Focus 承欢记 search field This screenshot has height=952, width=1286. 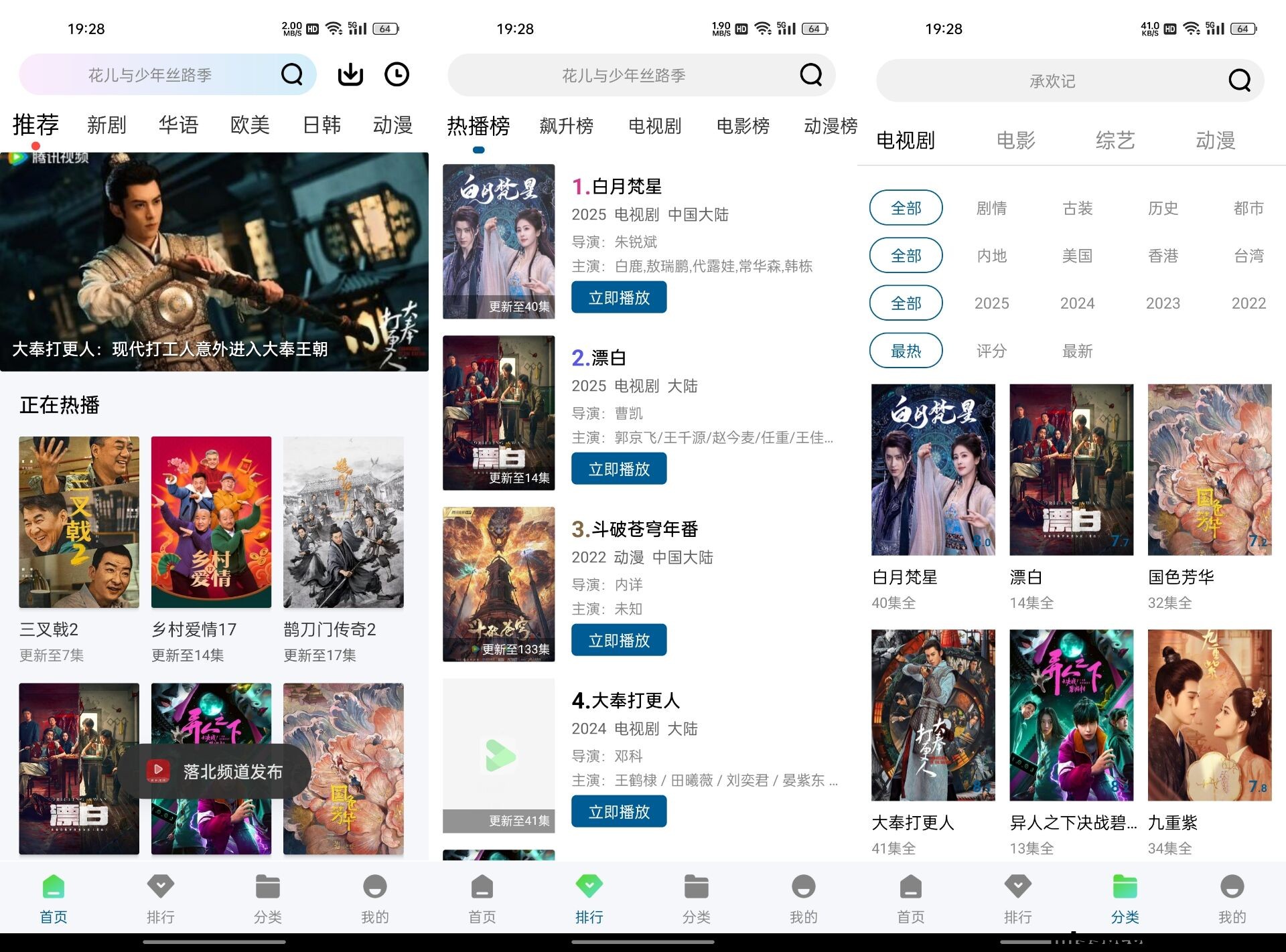(1070, 80)
